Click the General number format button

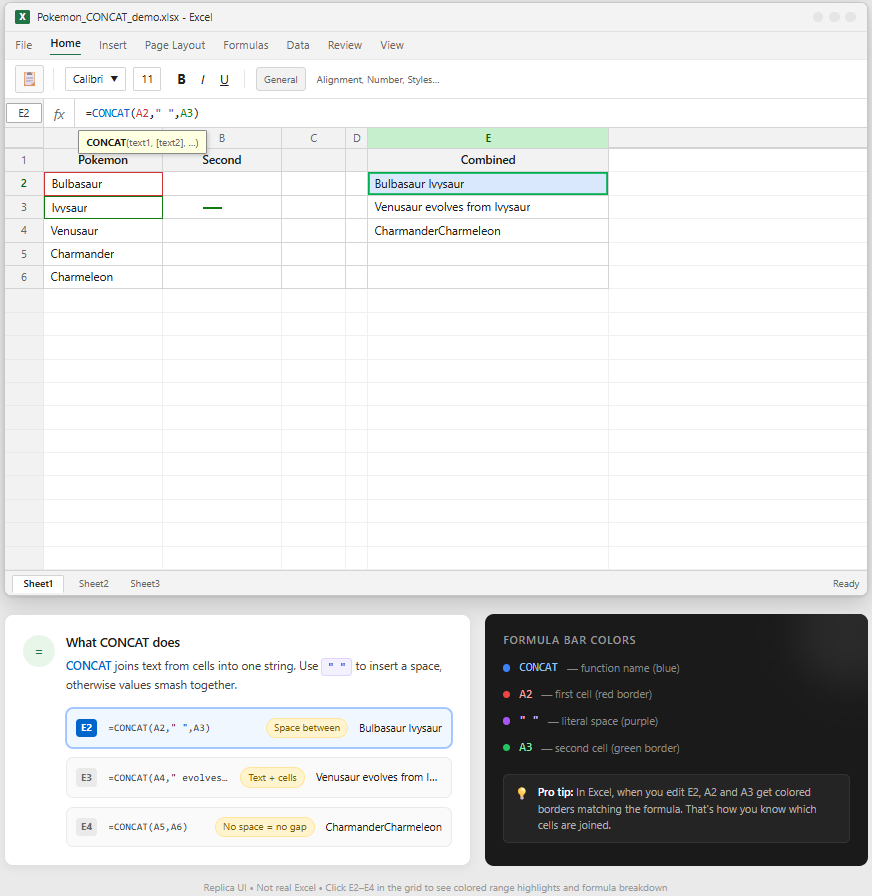(281, 79)
